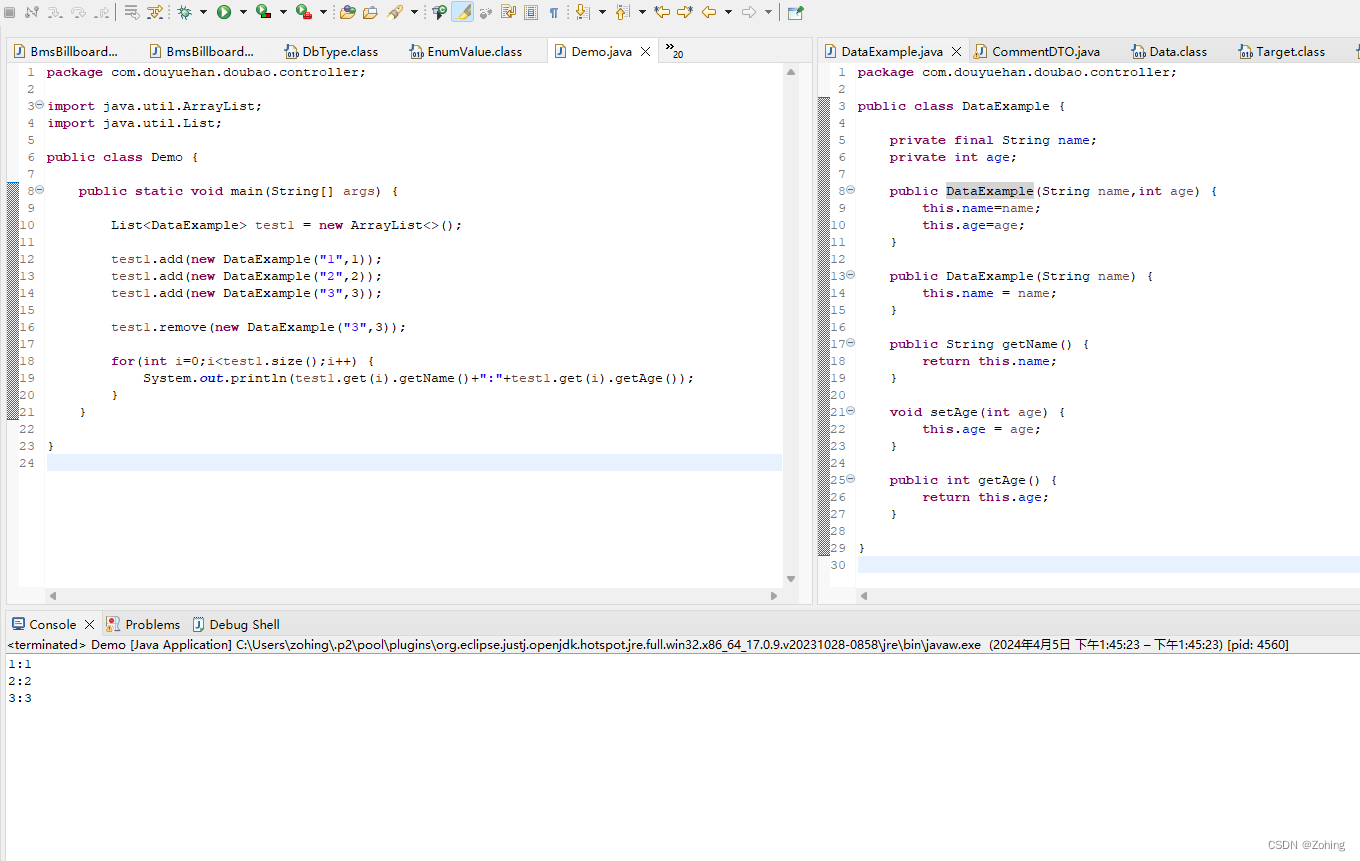Open the Previous Annotation dropdown arrow
Image resolution: width=1360 pixels, height=861 pixels.
click(642, 12)
